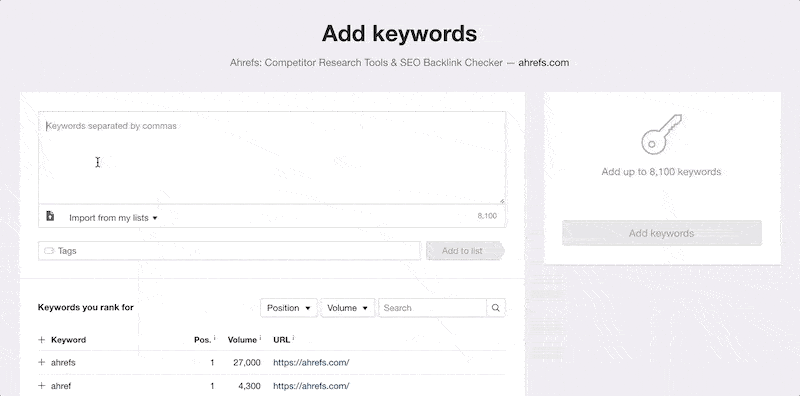This screenshot has width=800, height=396.
Task: Click the URL column header
Action: (x=281, y=340)
